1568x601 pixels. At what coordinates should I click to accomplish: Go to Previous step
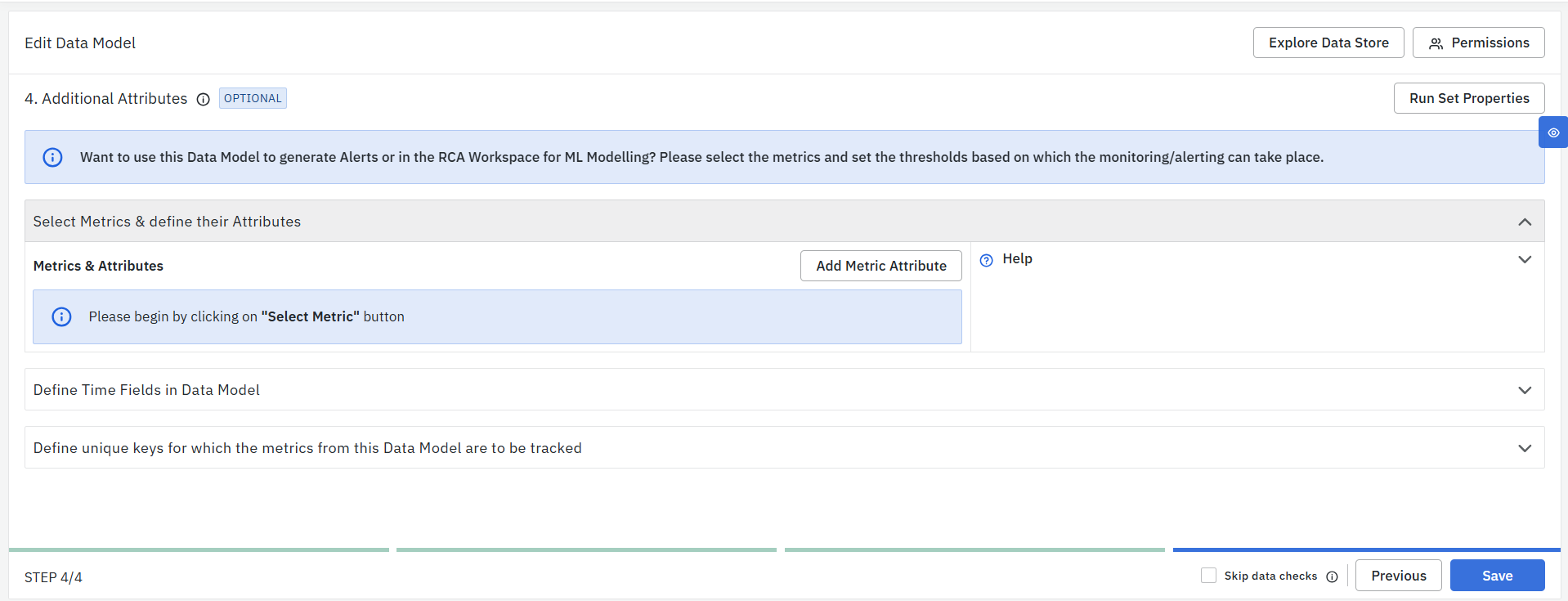tap(1398, 576)
